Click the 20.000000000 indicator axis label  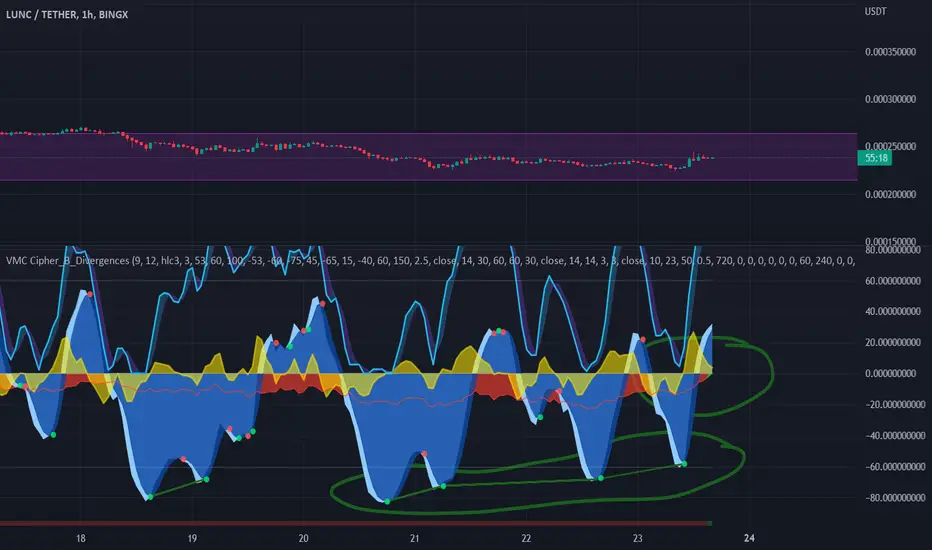click(893, 342)
